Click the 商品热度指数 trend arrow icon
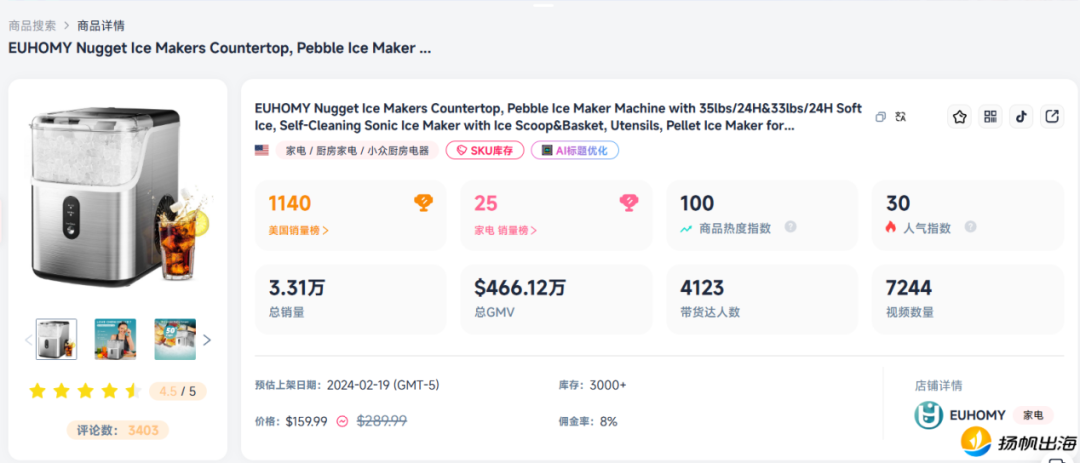Viewport: 1080px width, 463px height. click(x=686, y=229)
